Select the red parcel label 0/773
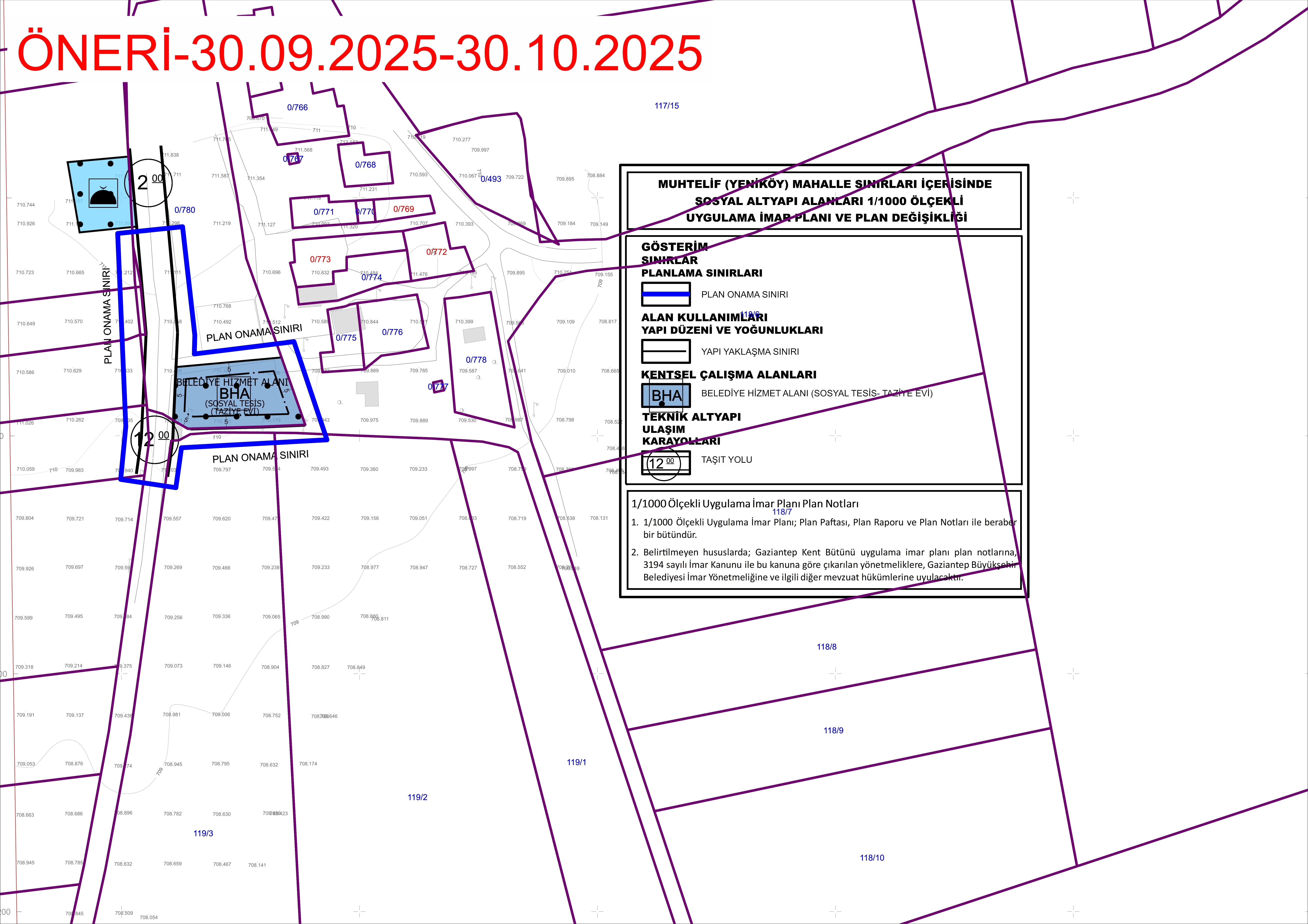Viewport: 1308px width, 924px height. coord(320,259)
